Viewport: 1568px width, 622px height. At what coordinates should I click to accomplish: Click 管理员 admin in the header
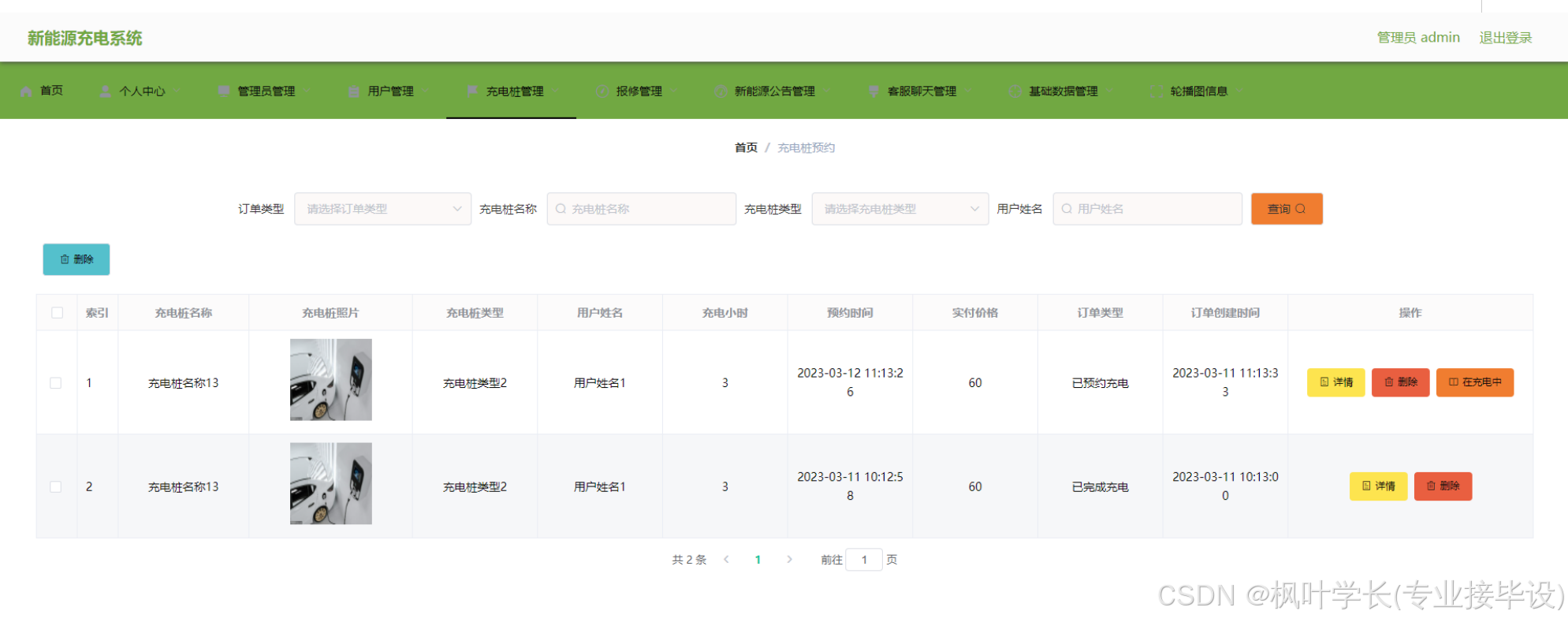click(x=1418, y=38)
